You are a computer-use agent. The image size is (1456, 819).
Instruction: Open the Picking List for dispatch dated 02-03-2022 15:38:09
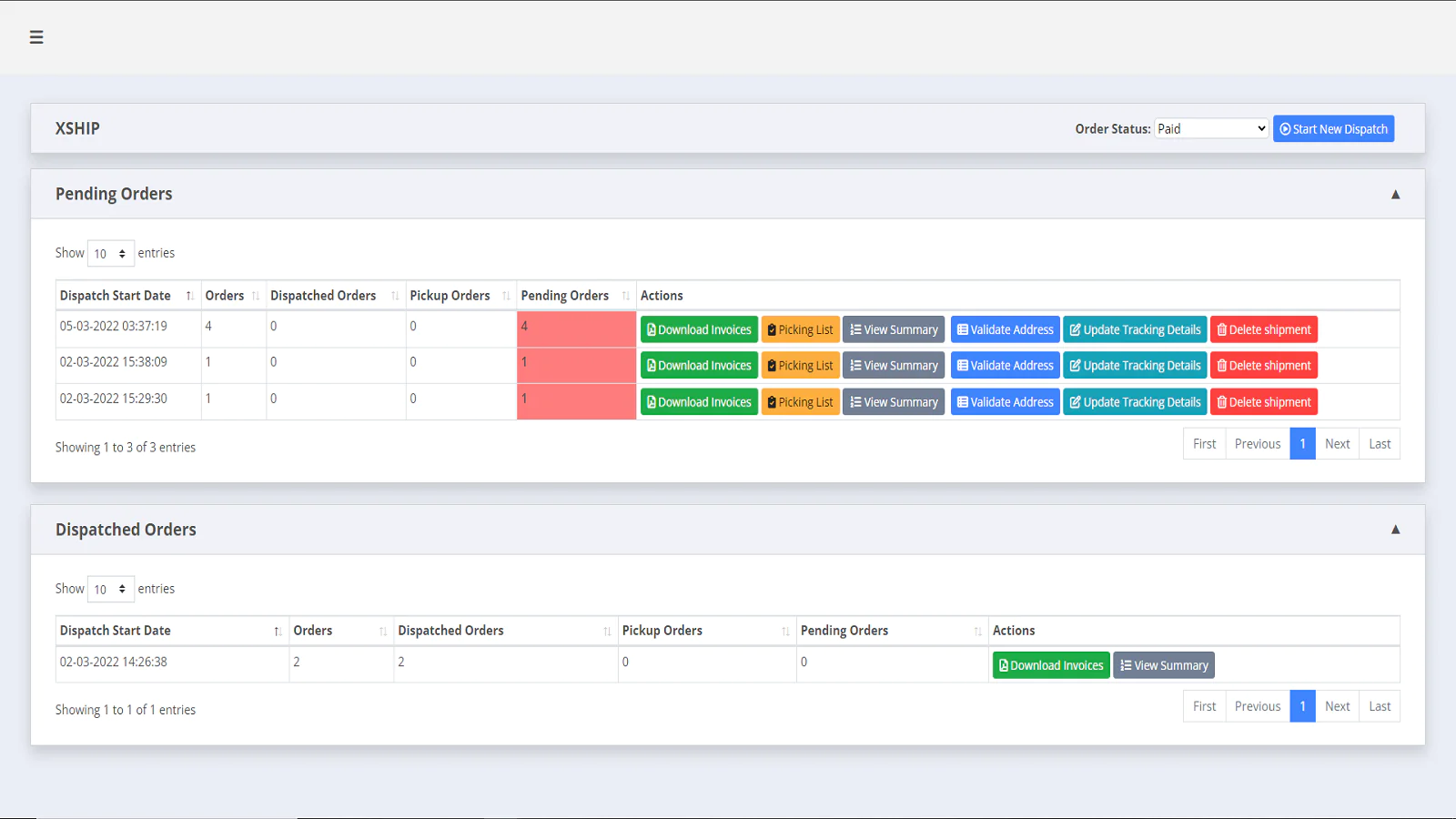coord(800,365)
